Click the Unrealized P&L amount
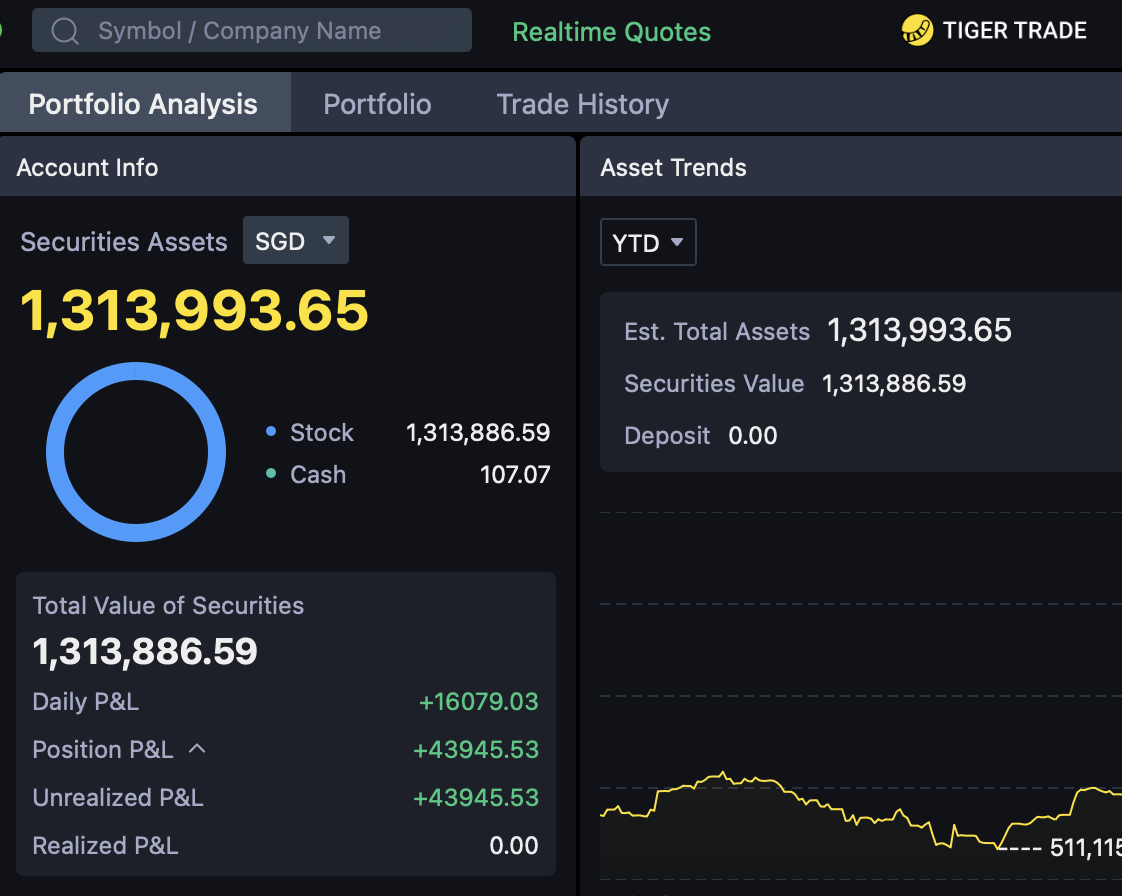The height and width of the screenshot is (896, 1122). point(476,797)
